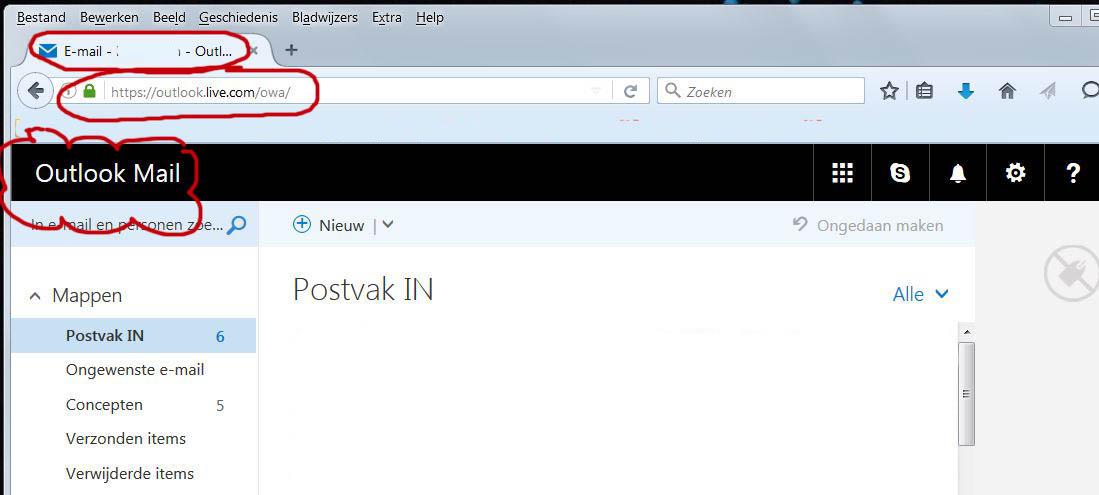The image size is (1099, 495).
Task: Open settings gear in Outlook header
Action: point(1015,172)
